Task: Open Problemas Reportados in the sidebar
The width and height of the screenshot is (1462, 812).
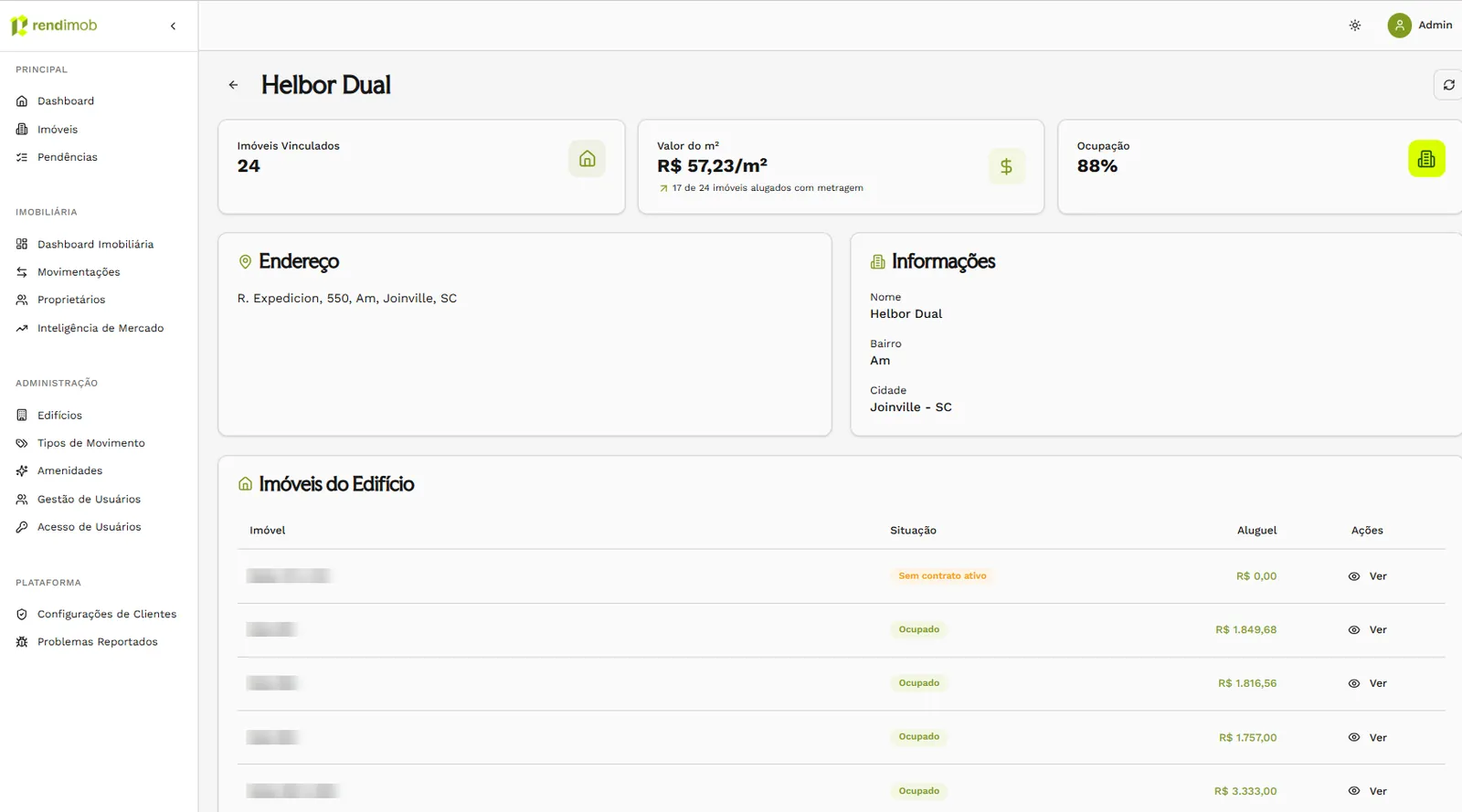Action: coord(99,642)
